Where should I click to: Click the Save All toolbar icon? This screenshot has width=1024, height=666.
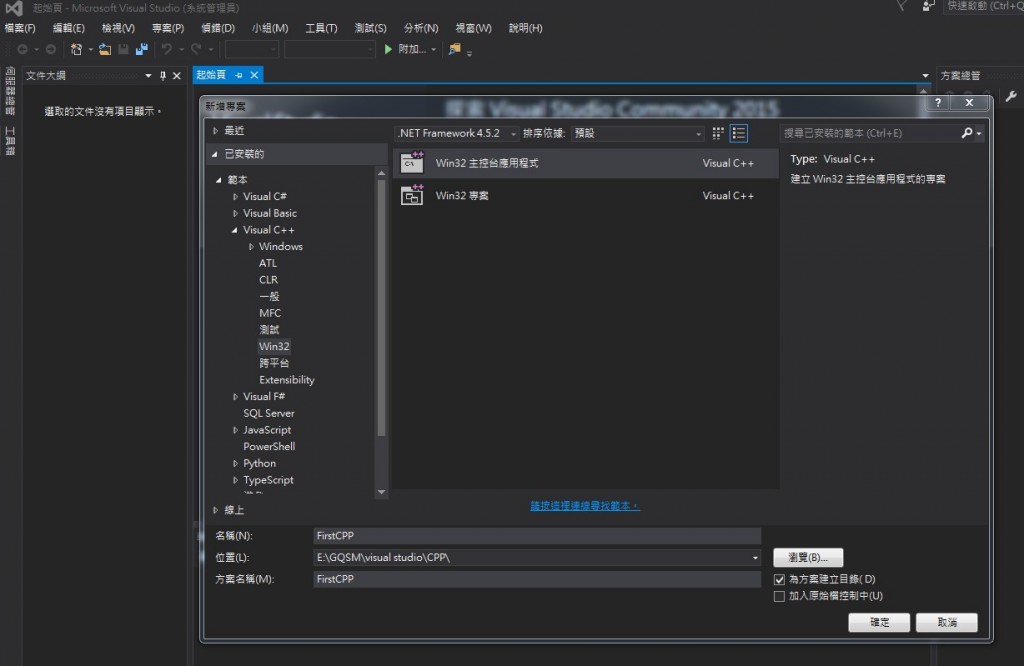[141, 49]
